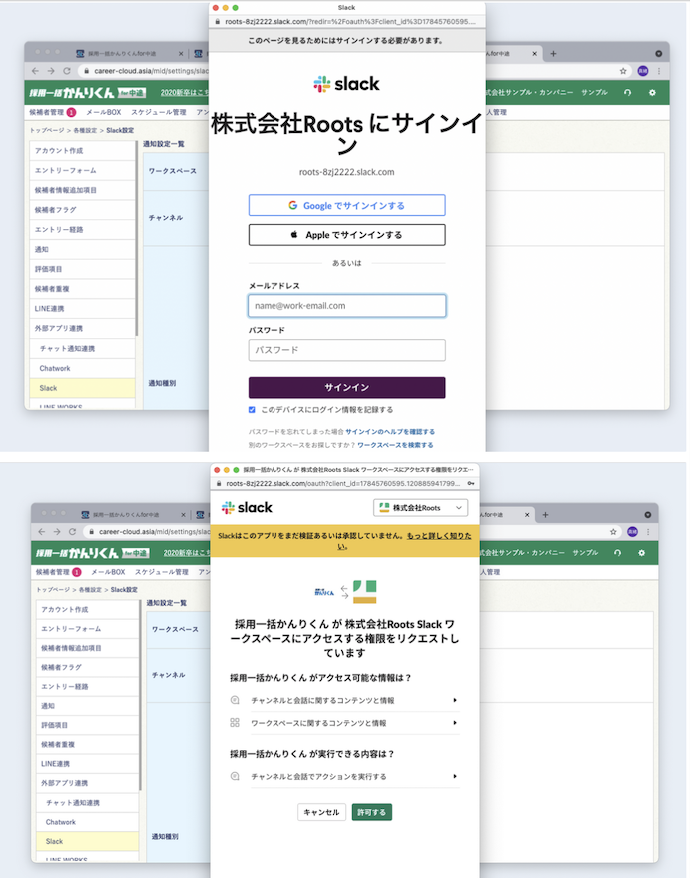Image resolution: width=690 pixels, height=878 pixels.
Task: Click reload icon in browser behind the permission window
Action: point(72,531)
